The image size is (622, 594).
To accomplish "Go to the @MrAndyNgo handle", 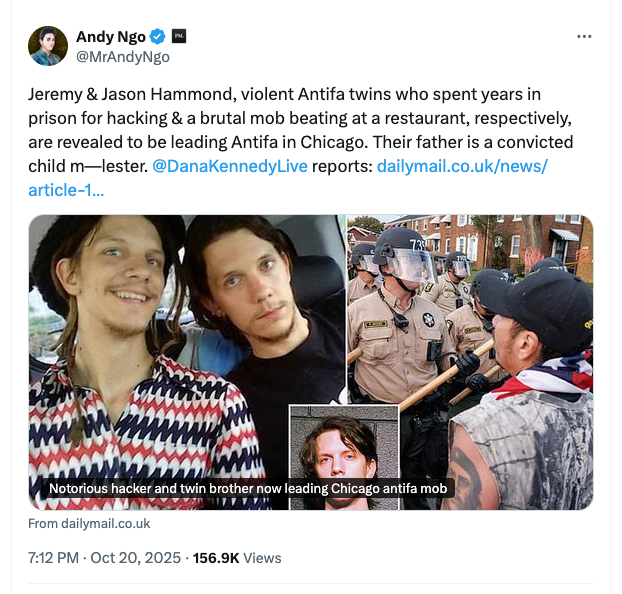I will click(123, 57).
